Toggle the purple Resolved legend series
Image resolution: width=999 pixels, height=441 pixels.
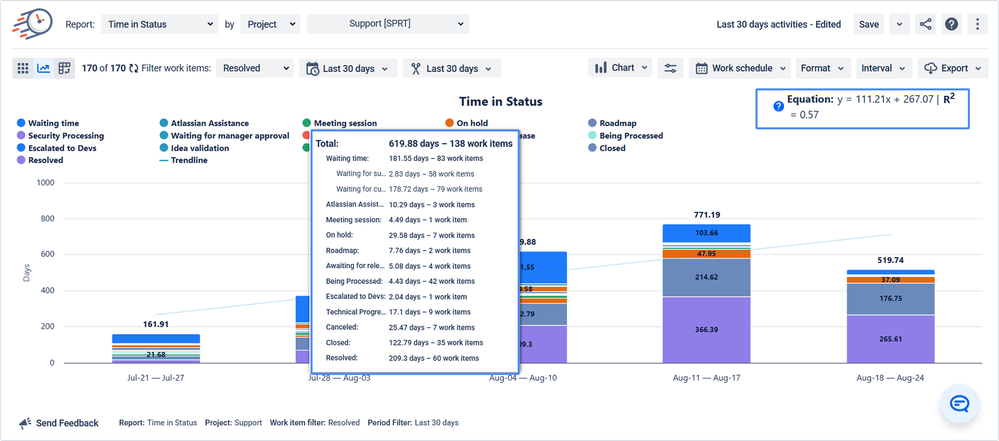(40, 161)
